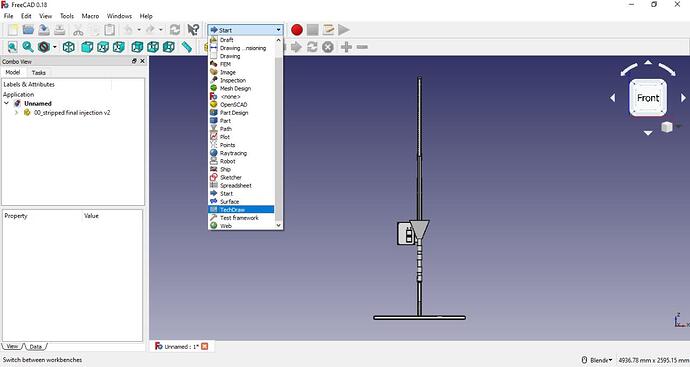Image resolution: width=690 pixels, height=367 pixels.
Task: Click the Front face of navigation cube
Action: [648, 98]
